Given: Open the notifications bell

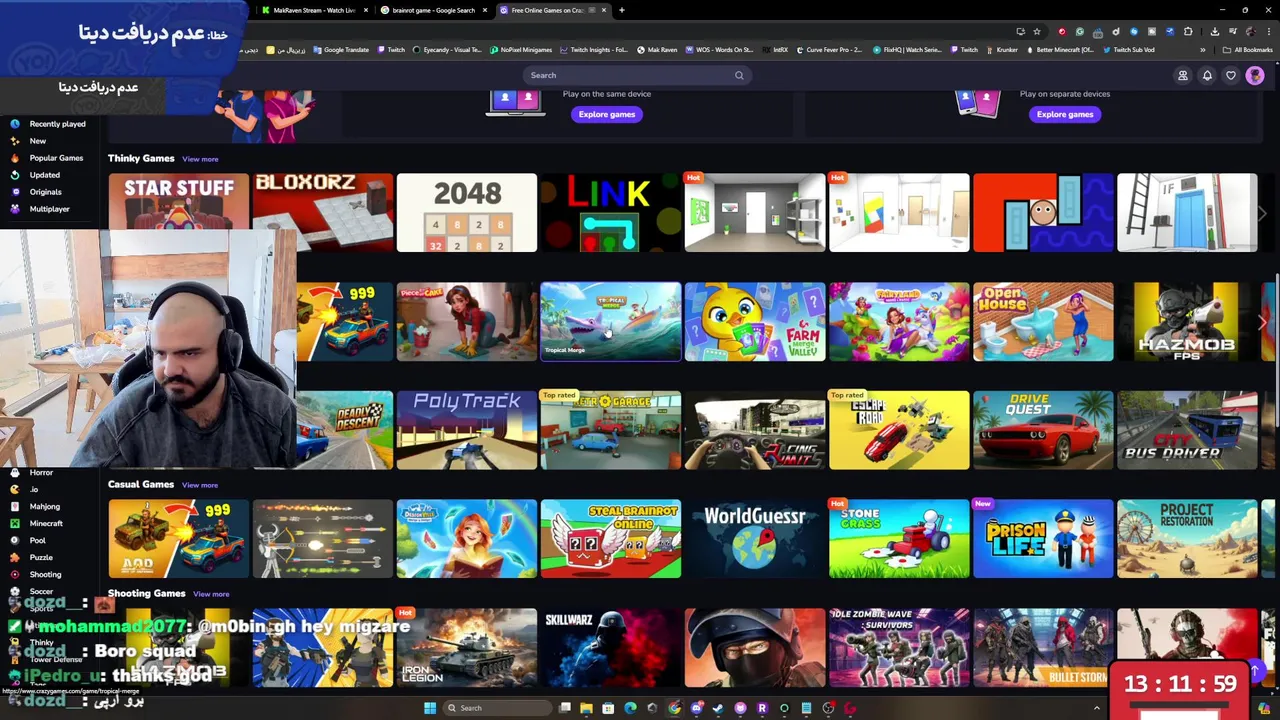Looking at the screenshot, I should pos(1207,75).
